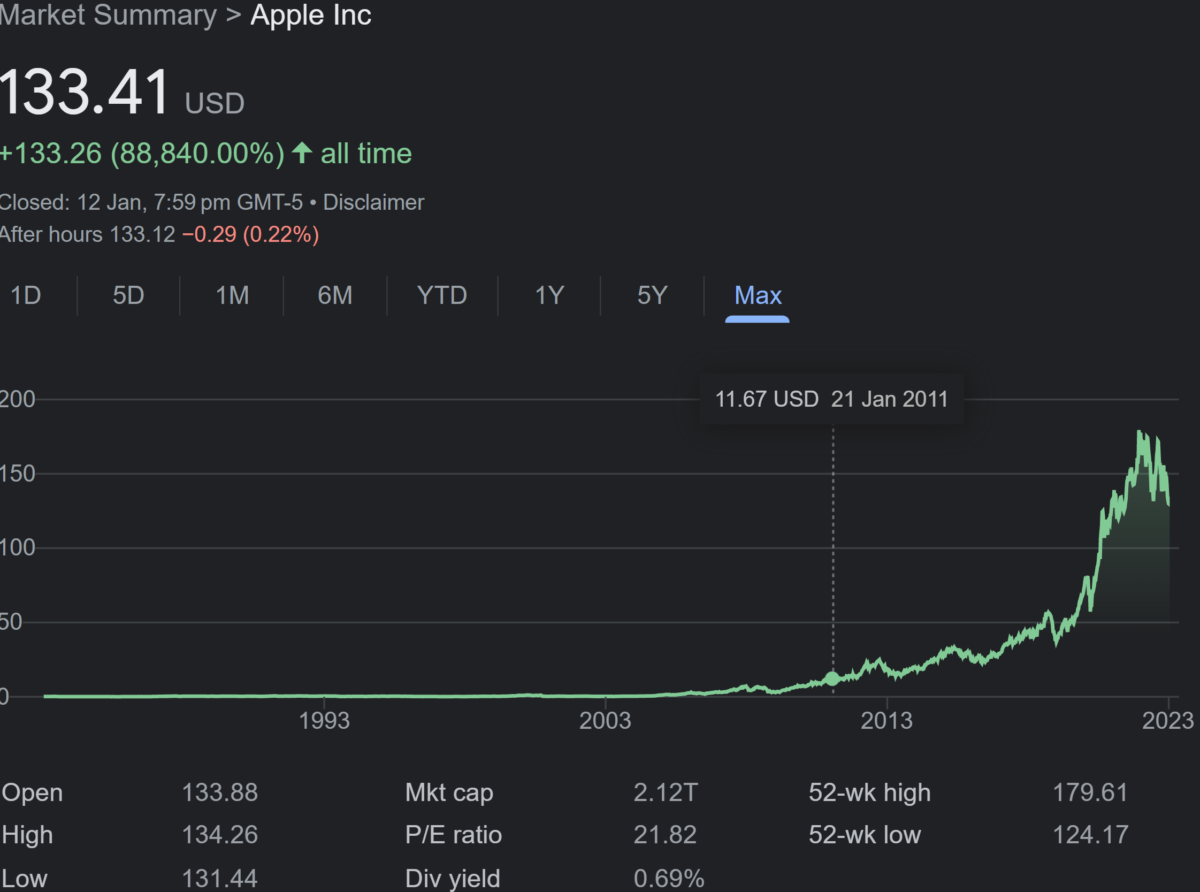This screenshot has height=892, width=1200.
Task: Click the green up arrow beside all time
Action: click(302, 153)
